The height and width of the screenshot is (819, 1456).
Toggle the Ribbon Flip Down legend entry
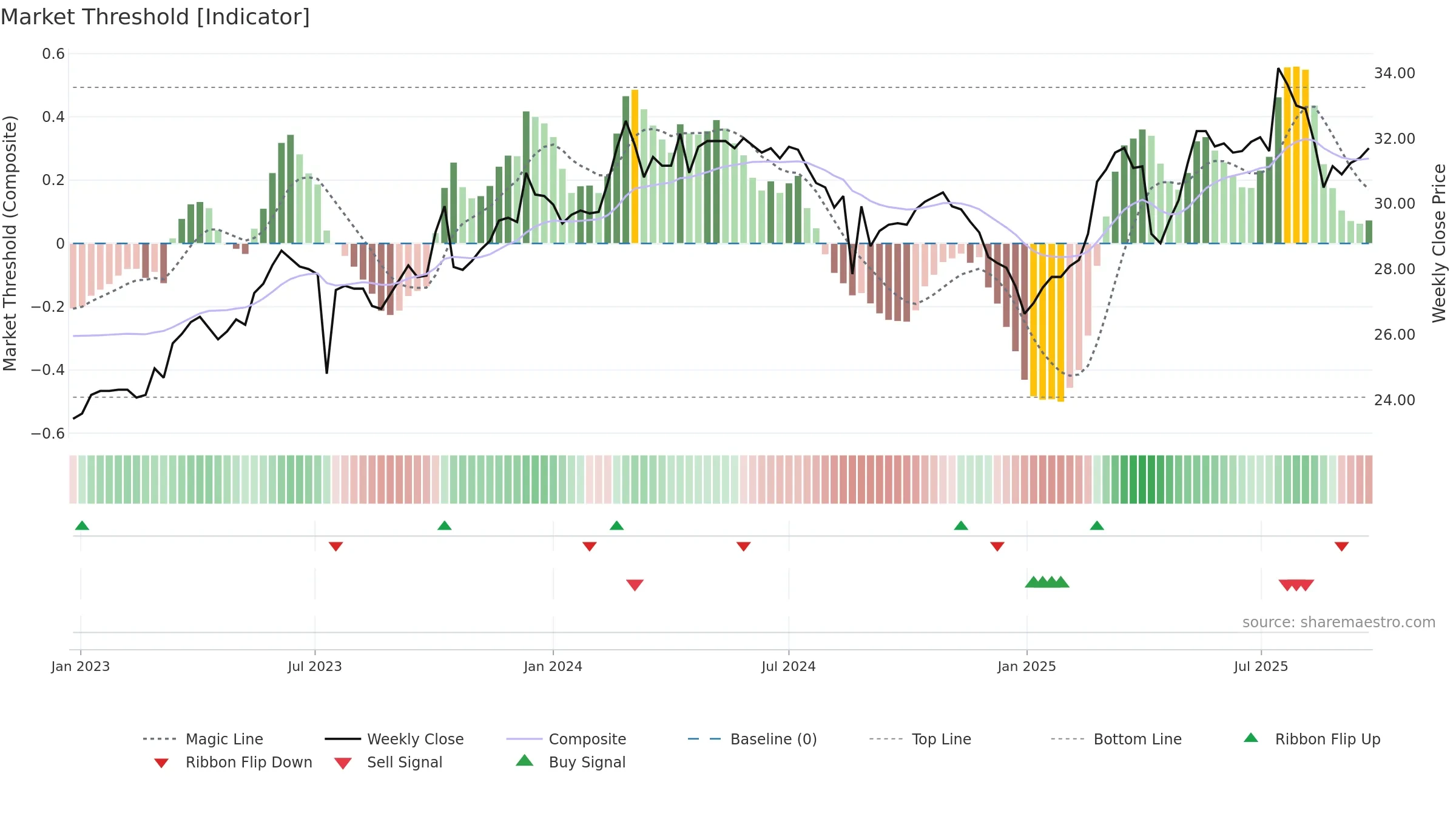(x=233, y=762)
